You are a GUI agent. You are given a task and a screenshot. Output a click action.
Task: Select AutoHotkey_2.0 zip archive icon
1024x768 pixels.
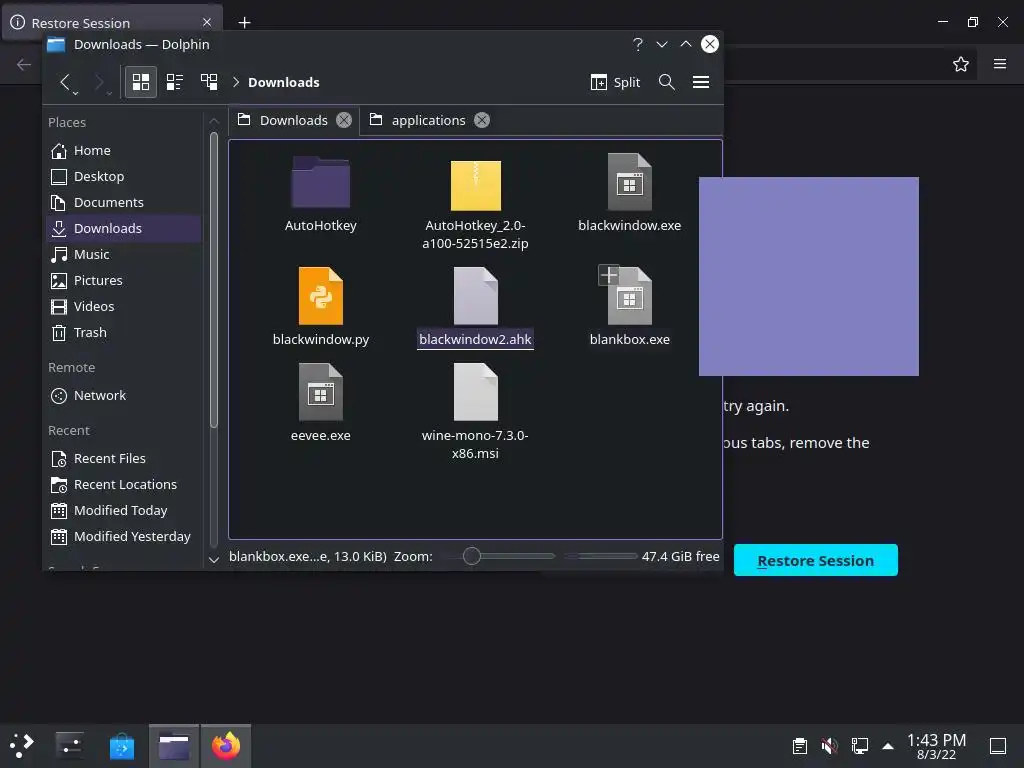(475, 185)
